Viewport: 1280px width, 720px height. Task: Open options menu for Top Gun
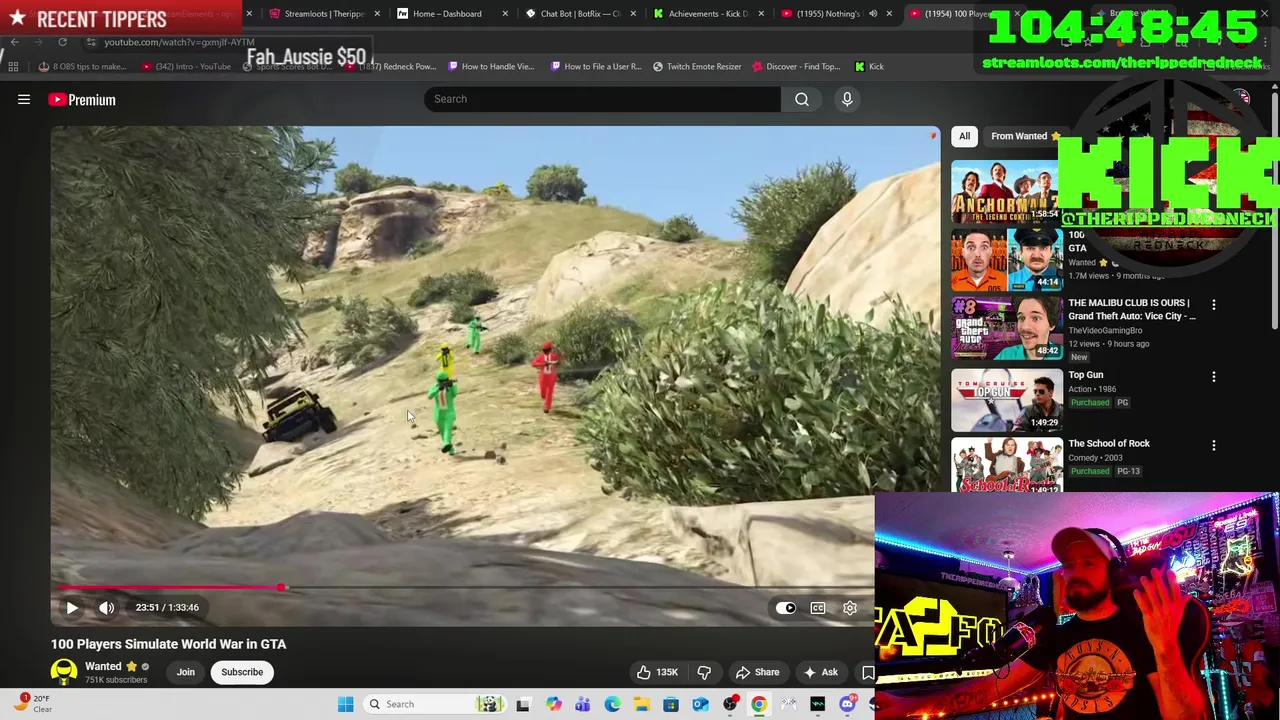[1214, 377]
